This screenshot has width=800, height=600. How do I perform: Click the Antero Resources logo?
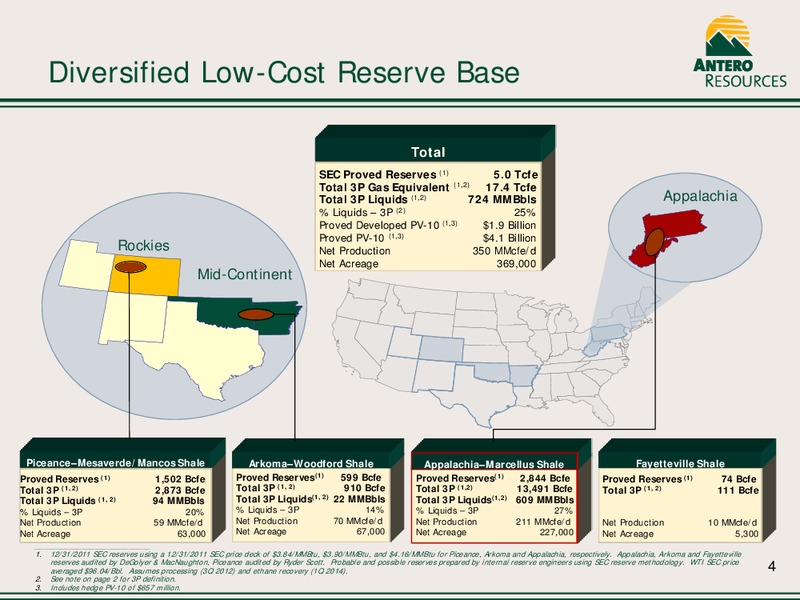[x=740, y=51]
